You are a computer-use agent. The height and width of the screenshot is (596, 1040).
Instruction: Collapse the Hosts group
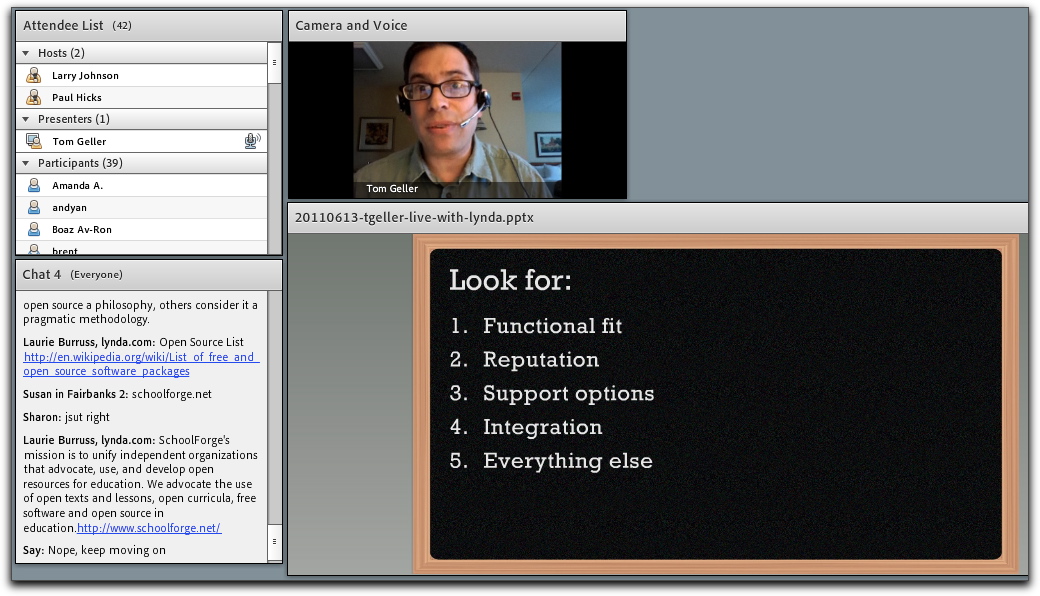point(26,53)
